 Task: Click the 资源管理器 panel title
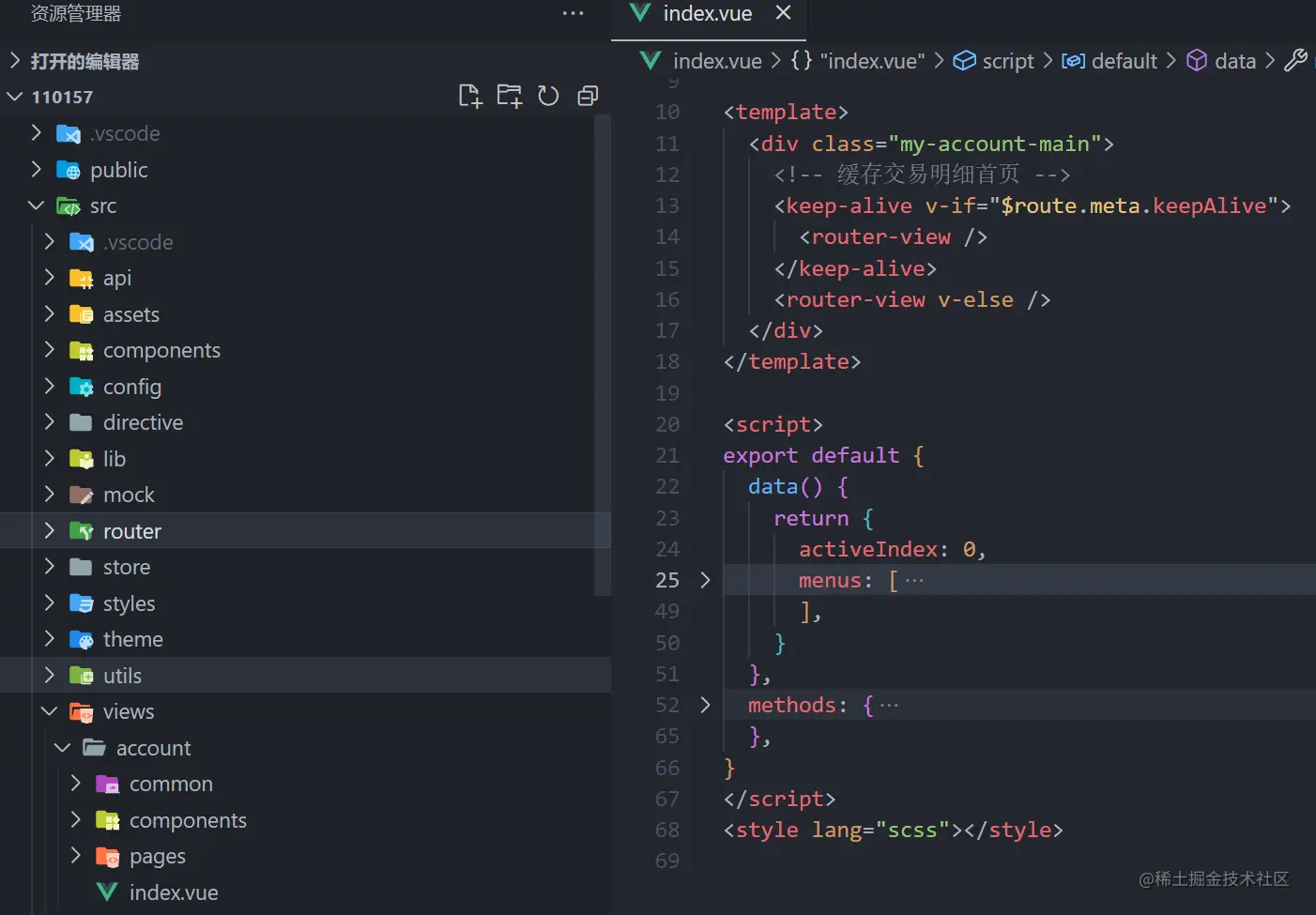point(76,13)
